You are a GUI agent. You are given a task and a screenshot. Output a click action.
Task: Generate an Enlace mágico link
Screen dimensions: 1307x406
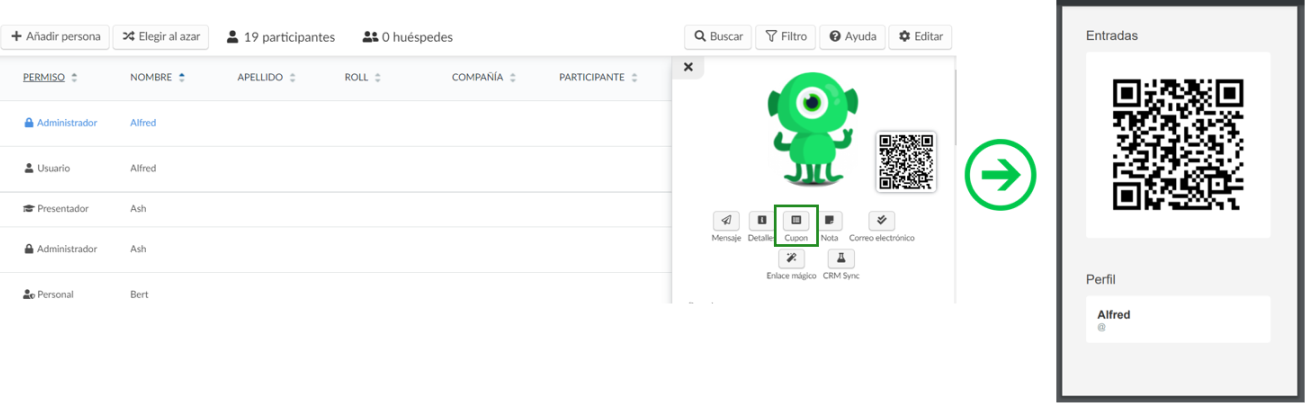click(x=791, y=258)
